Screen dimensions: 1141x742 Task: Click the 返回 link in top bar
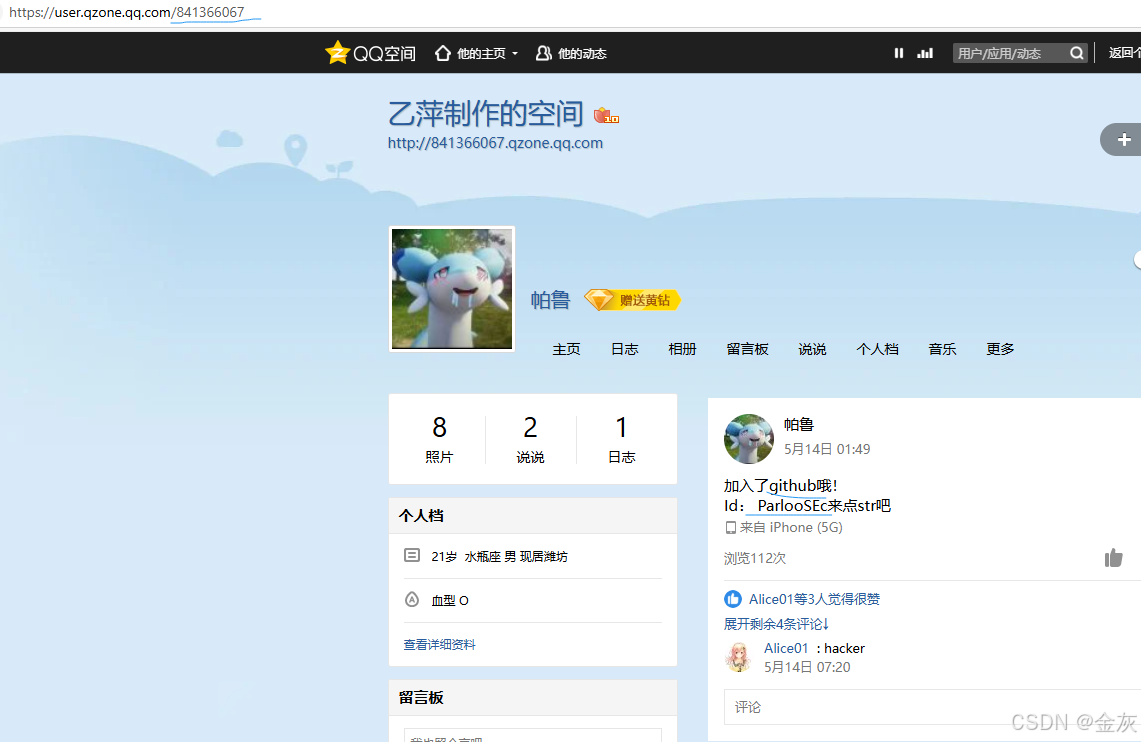click(x=1124, y=53)
